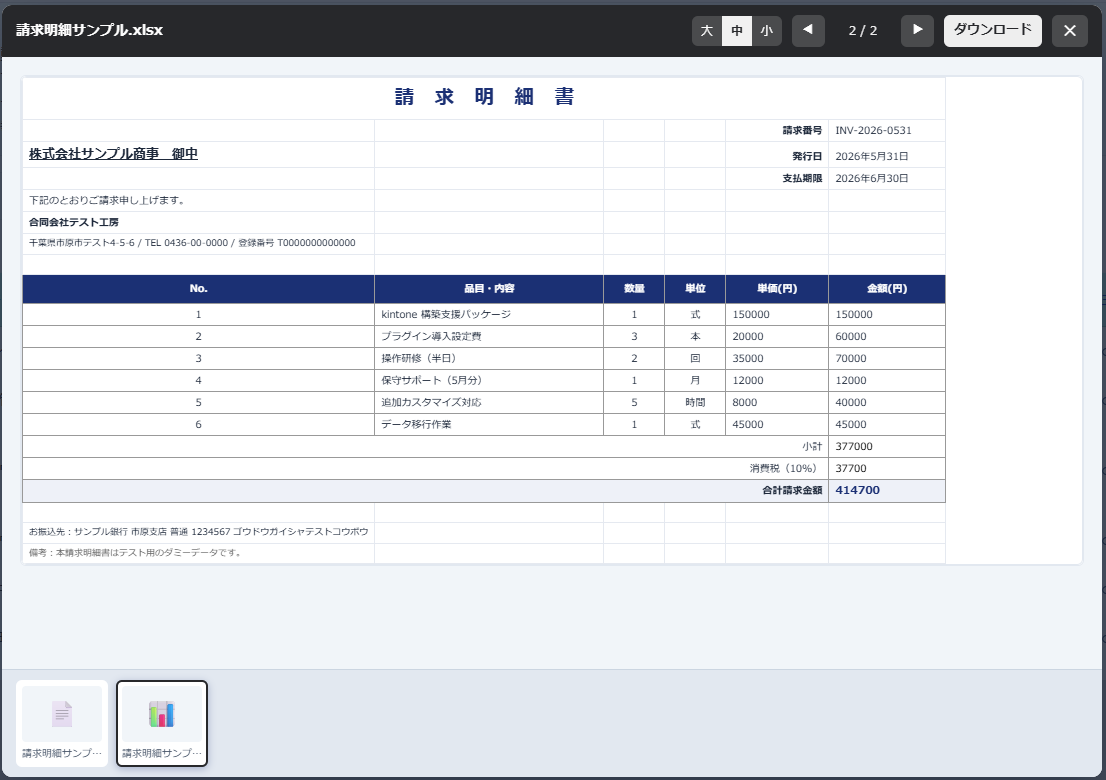Click 下記のとおりご請求申し上げます text

(108, 200)
